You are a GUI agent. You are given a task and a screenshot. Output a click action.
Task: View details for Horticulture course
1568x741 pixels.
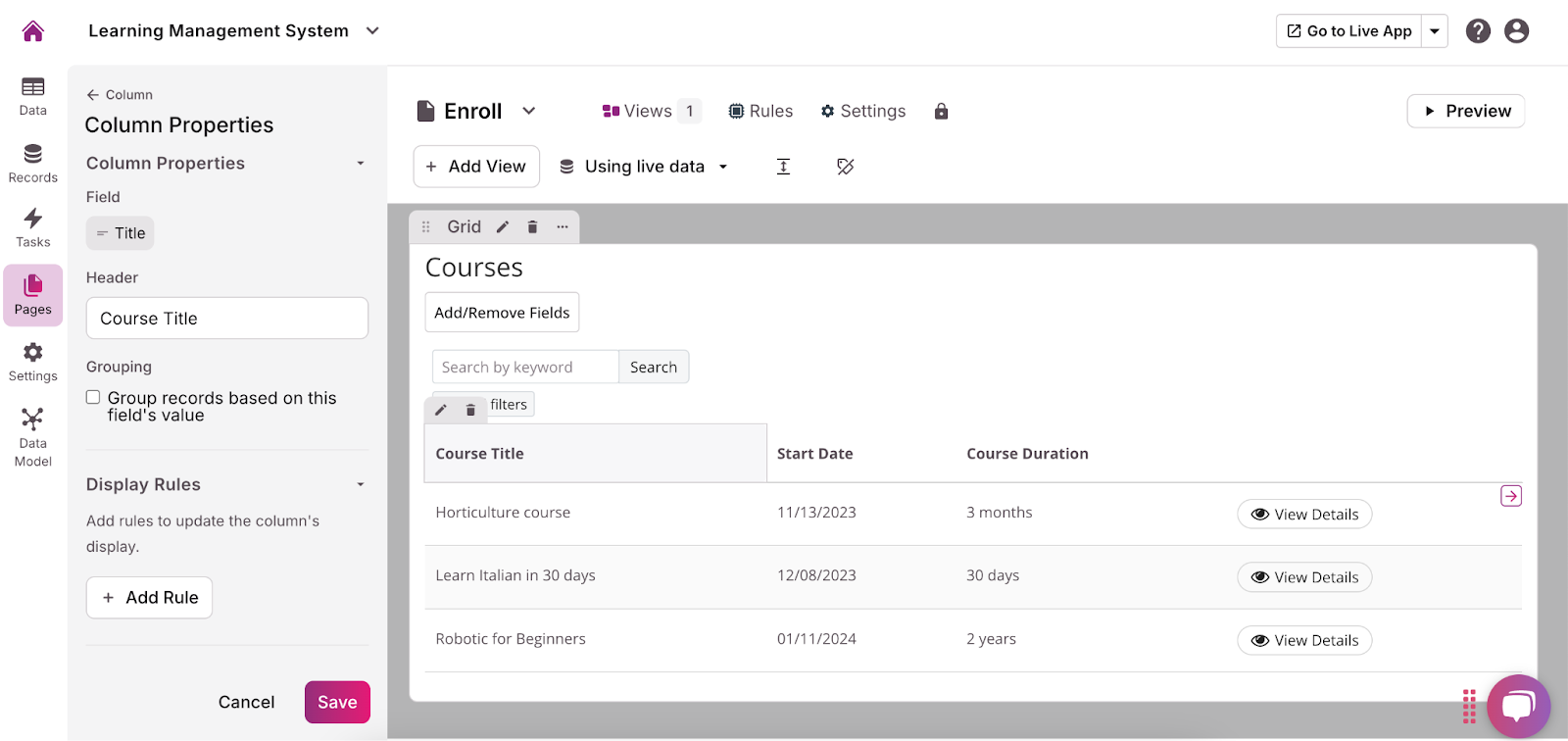[x=1304, y=515]
